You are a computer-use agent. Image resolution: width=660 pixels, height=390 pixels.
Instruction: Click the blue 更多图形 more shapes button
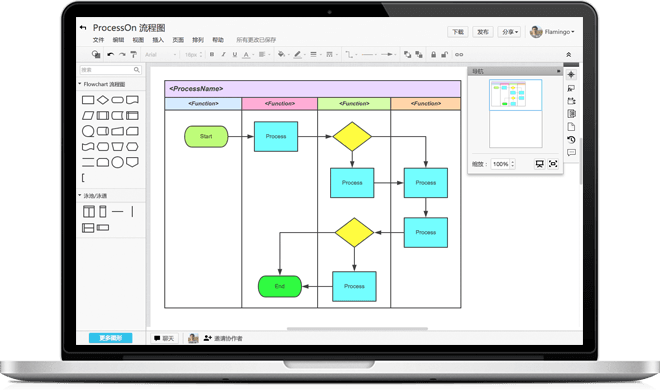coord(110,338)
